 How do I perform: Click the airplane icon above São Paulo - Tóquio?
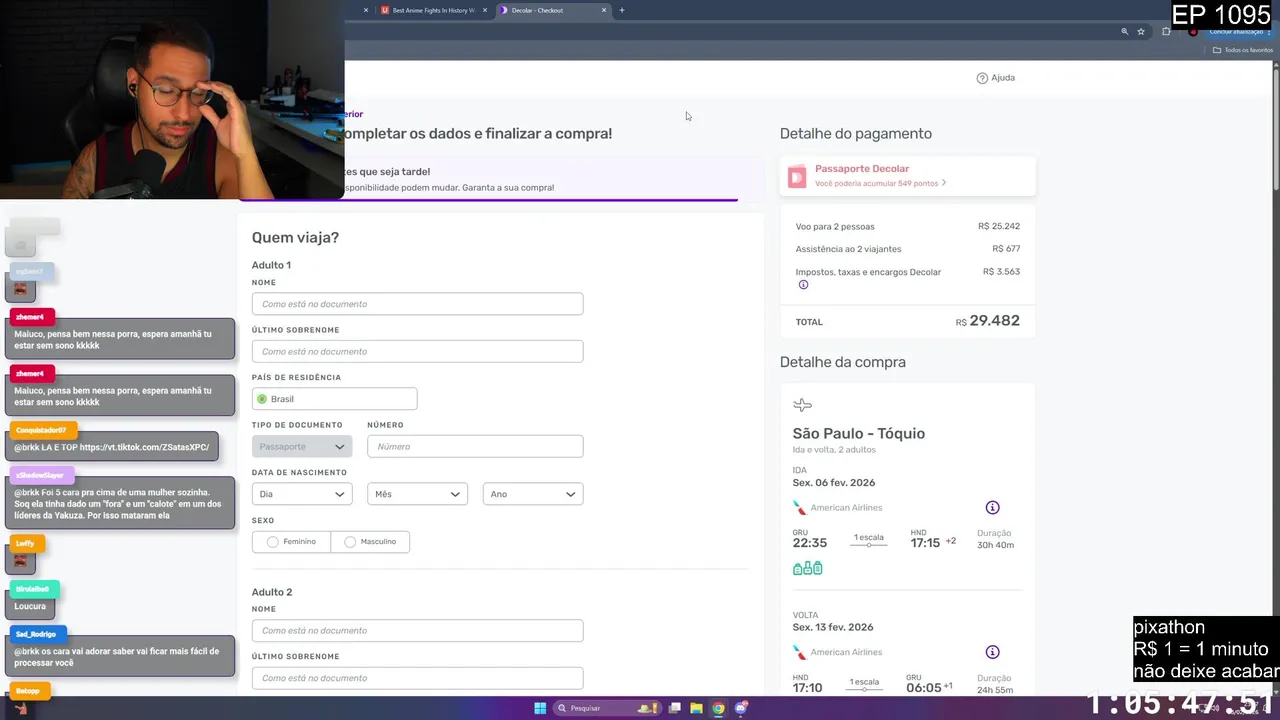click(802, 405)
